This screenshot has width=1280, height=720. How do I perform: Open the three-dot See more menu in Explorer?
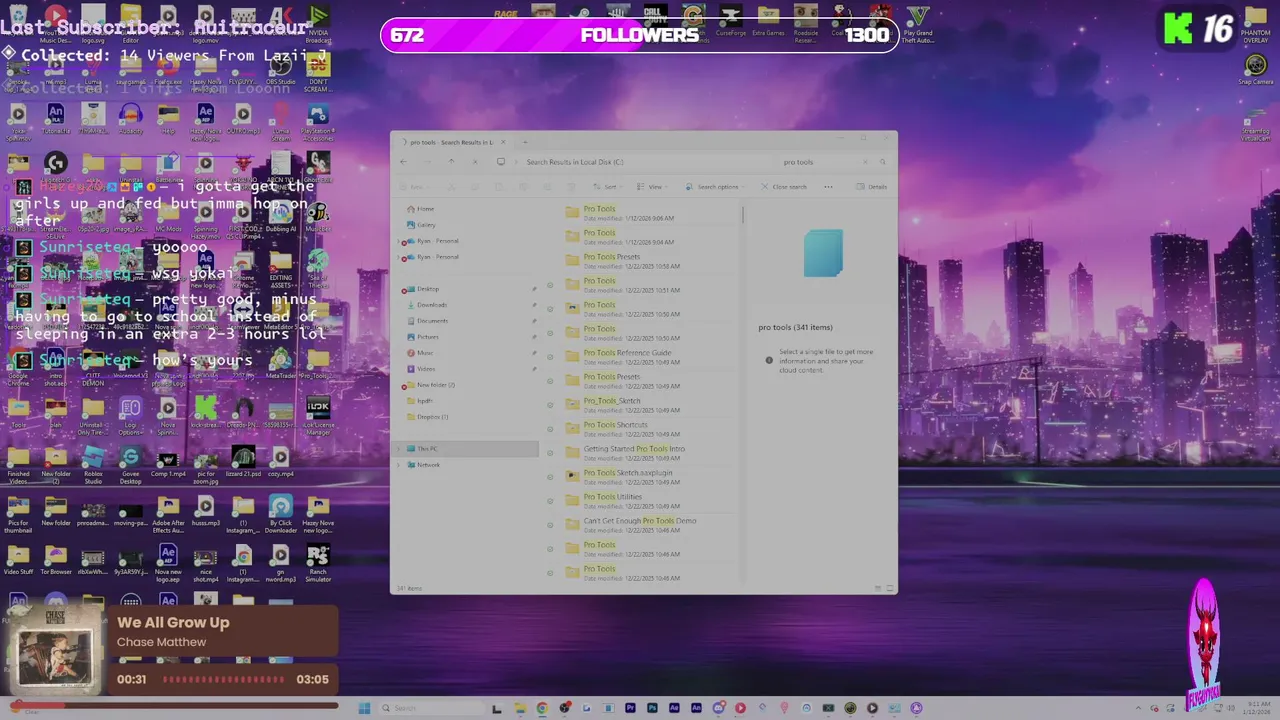[x=828, y=187]
